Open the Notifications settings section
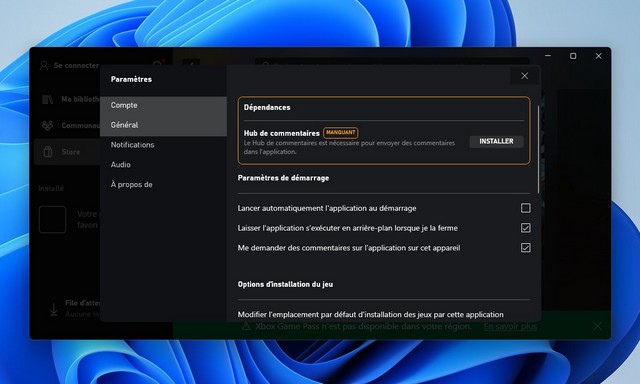640x384 pixels. pyautogui.click(x=163, y=145)
